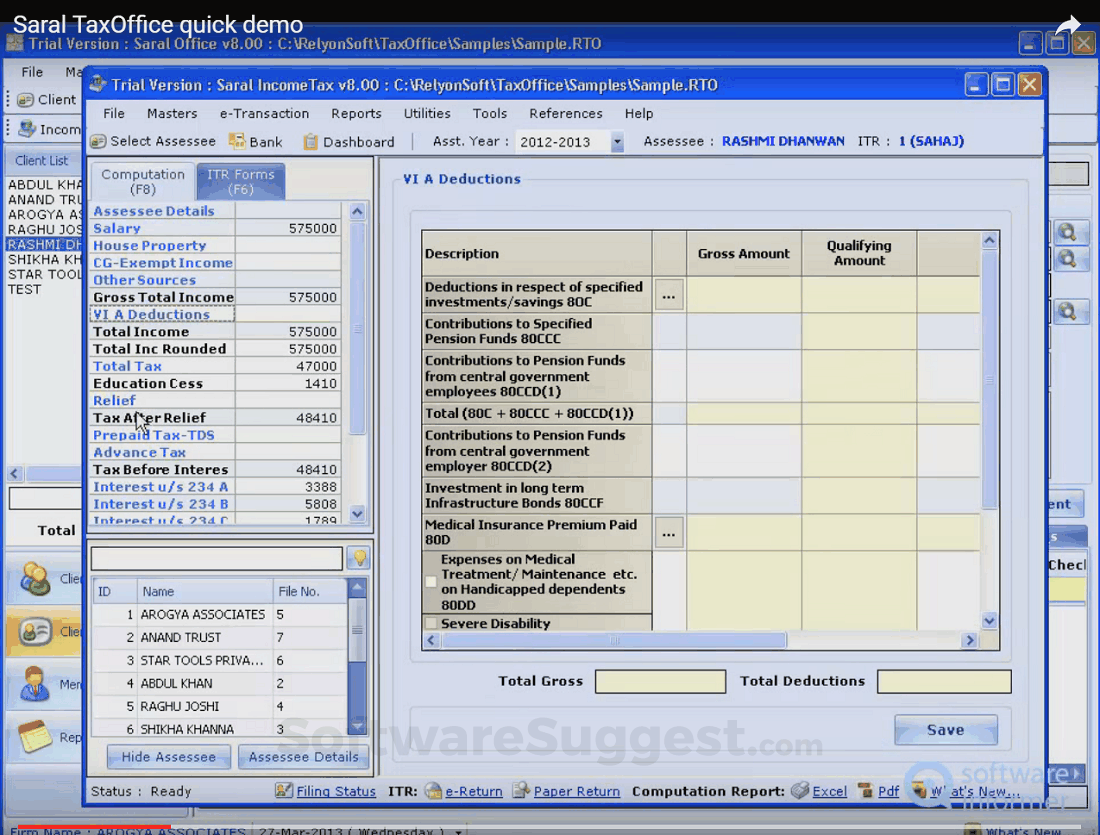The image size is (1100, 835).
Task: Open the e-Transaction menu
Action: (264, 114)
